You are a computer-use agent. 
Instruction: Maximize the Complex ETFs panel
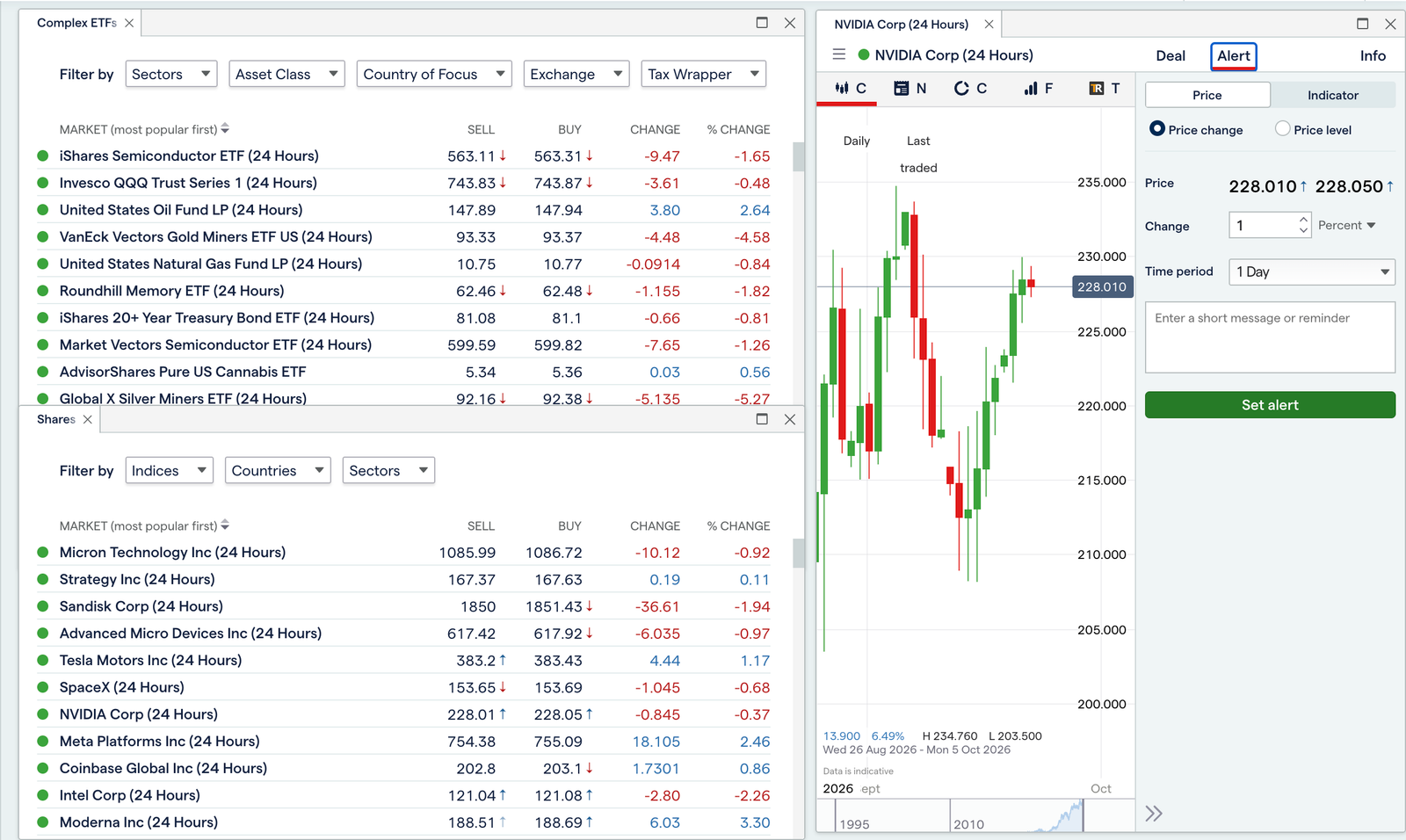[x=762, y=23]
